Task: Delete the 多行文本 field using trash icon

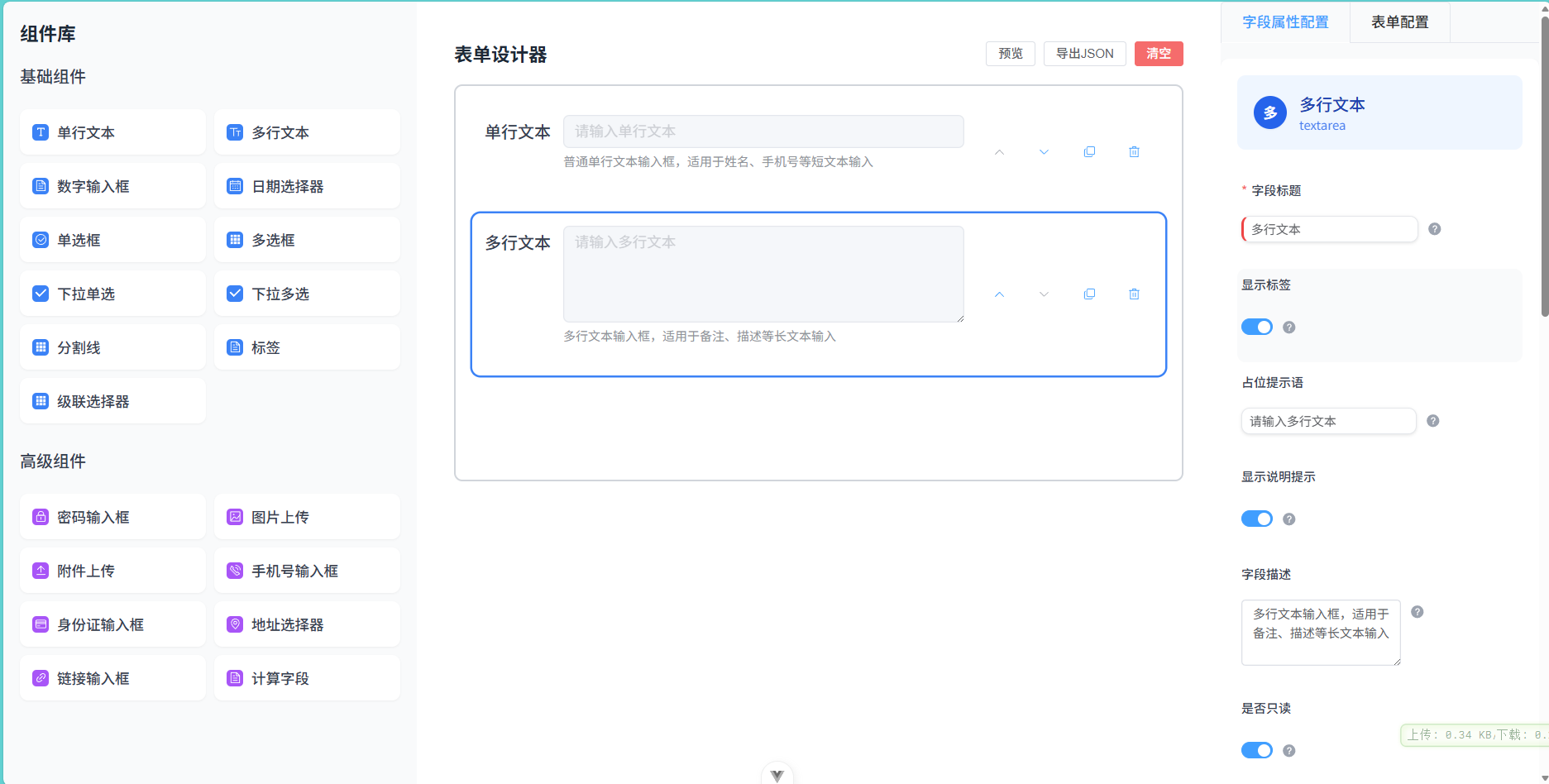Action: (x=1134, y=294)
